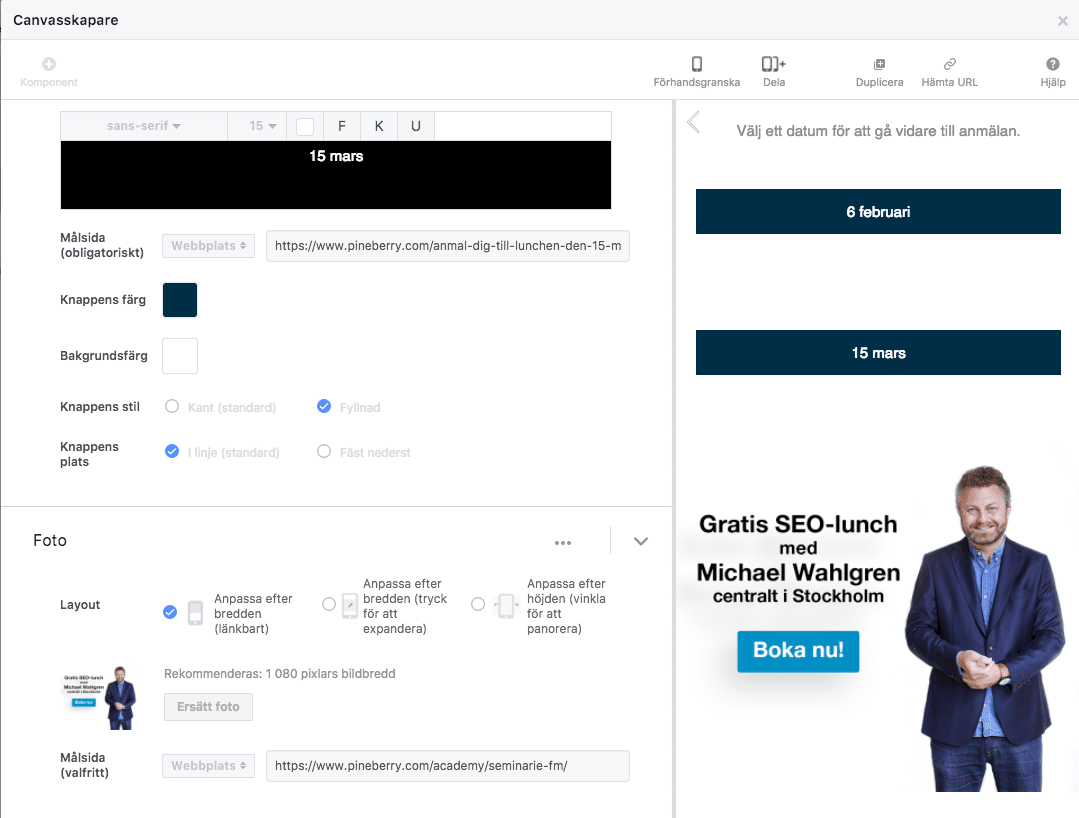
Task: Click the Dela share icon
Action: click(773, 64)
